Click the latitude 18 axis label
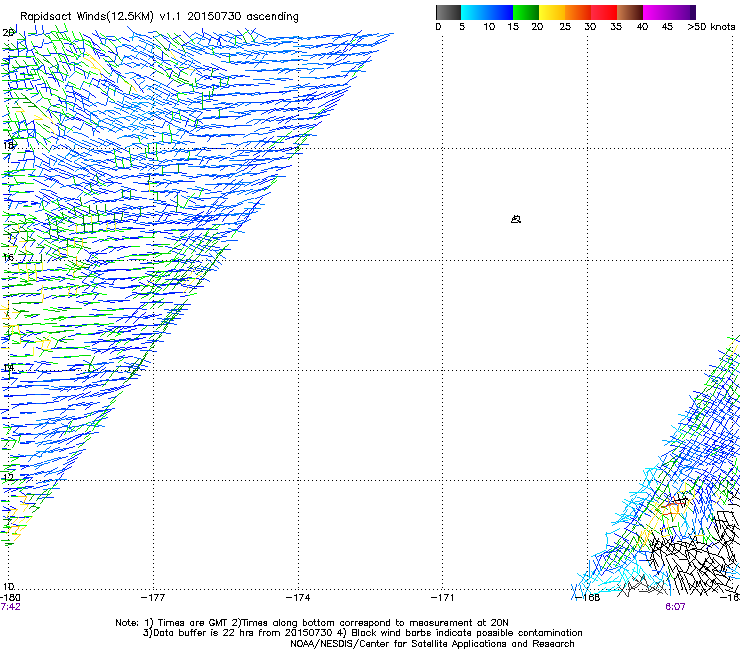The height and width of the screenshot is (650, 740). [8, 145]
